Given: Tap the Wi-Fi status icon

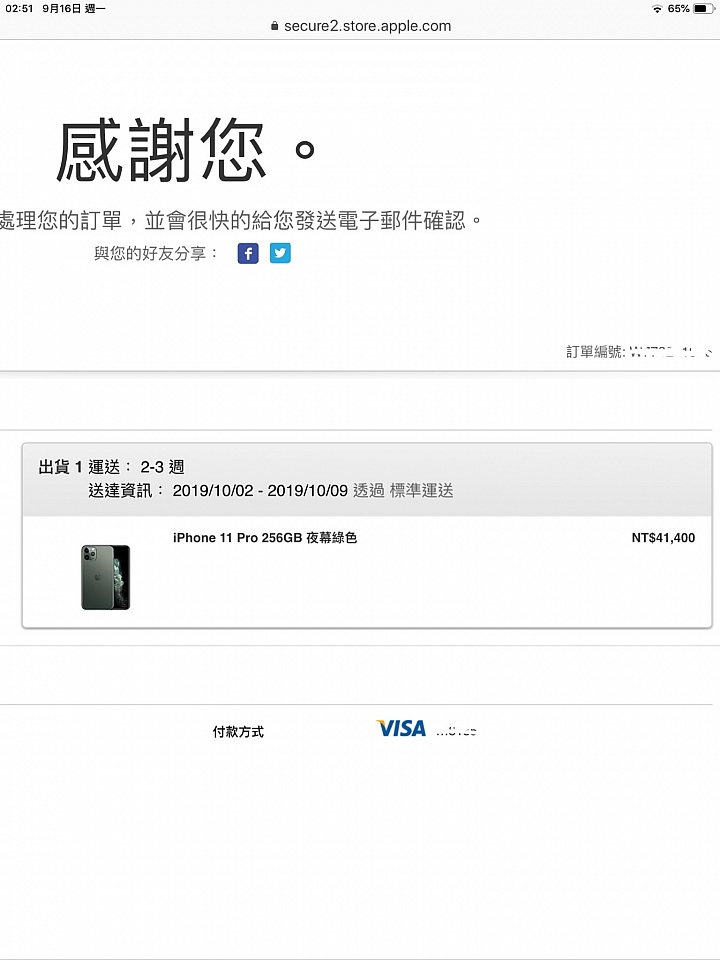Looking at the screenshot, I should (x=657, y=9).
